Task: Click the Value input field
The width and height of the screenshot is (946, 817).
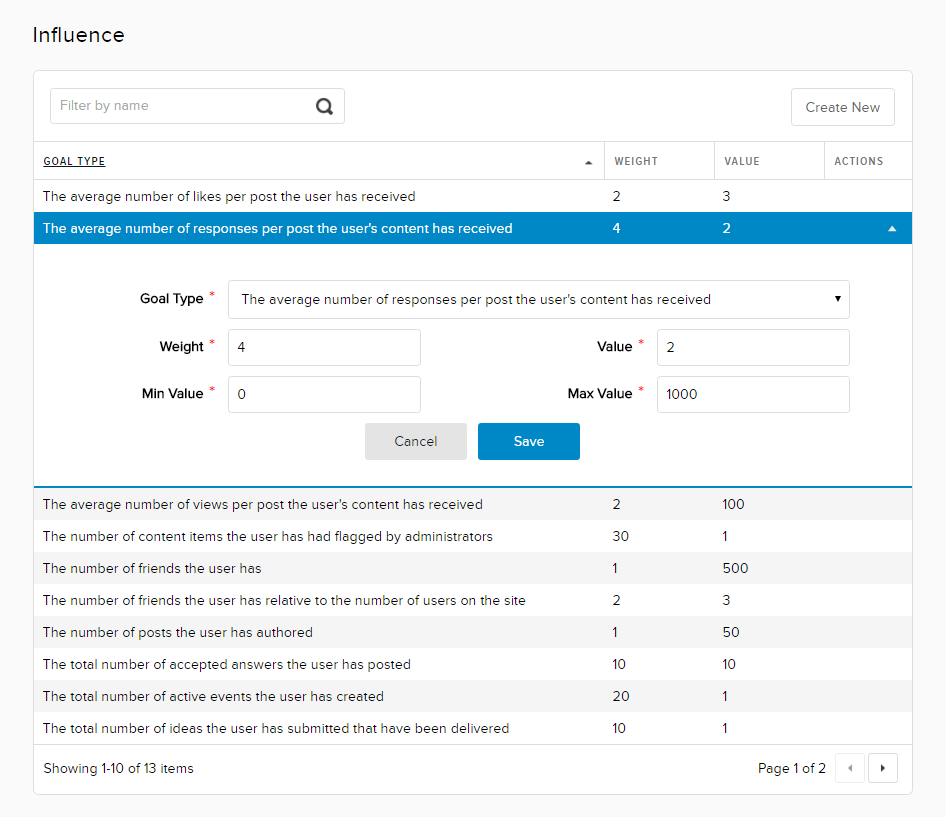Action: click(752, 347)
